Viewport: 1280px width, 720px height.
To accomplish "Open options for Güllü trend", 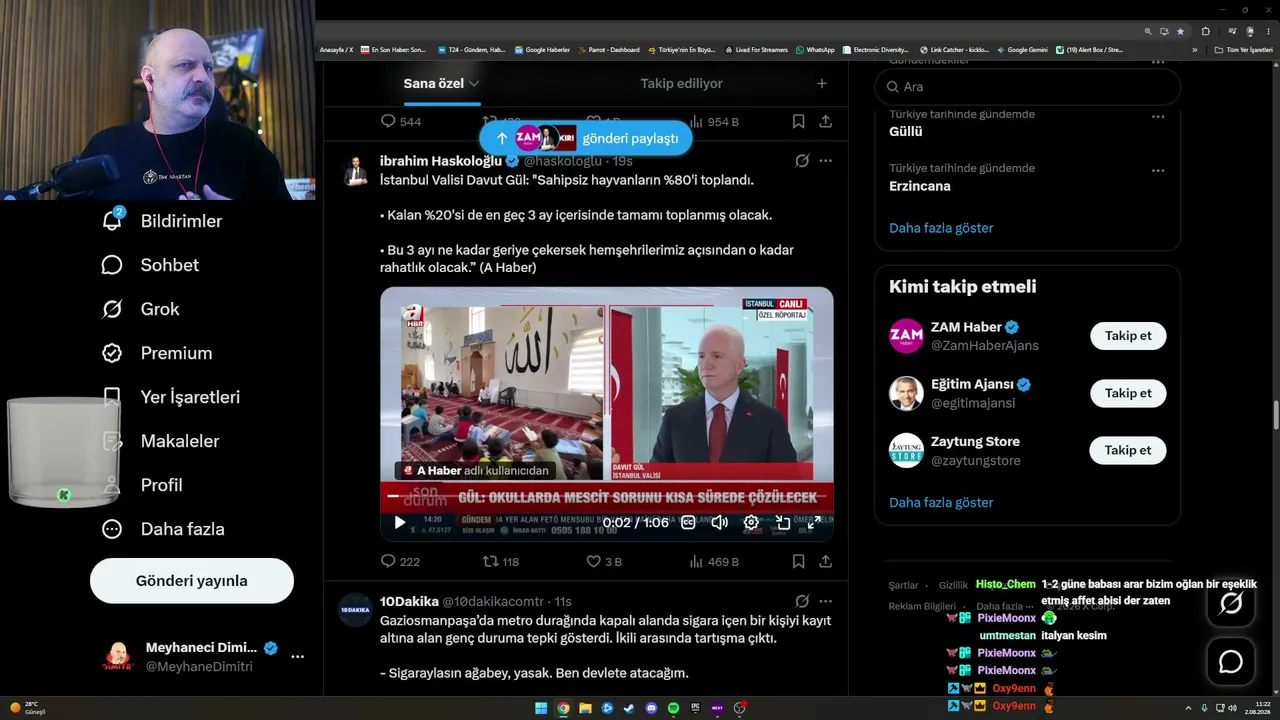I will [1158, 116].
